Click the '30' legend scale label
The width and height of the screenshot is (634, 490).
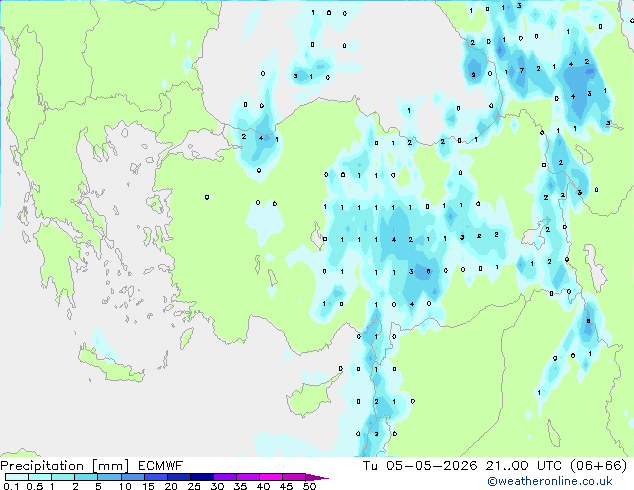pos(217,486)
